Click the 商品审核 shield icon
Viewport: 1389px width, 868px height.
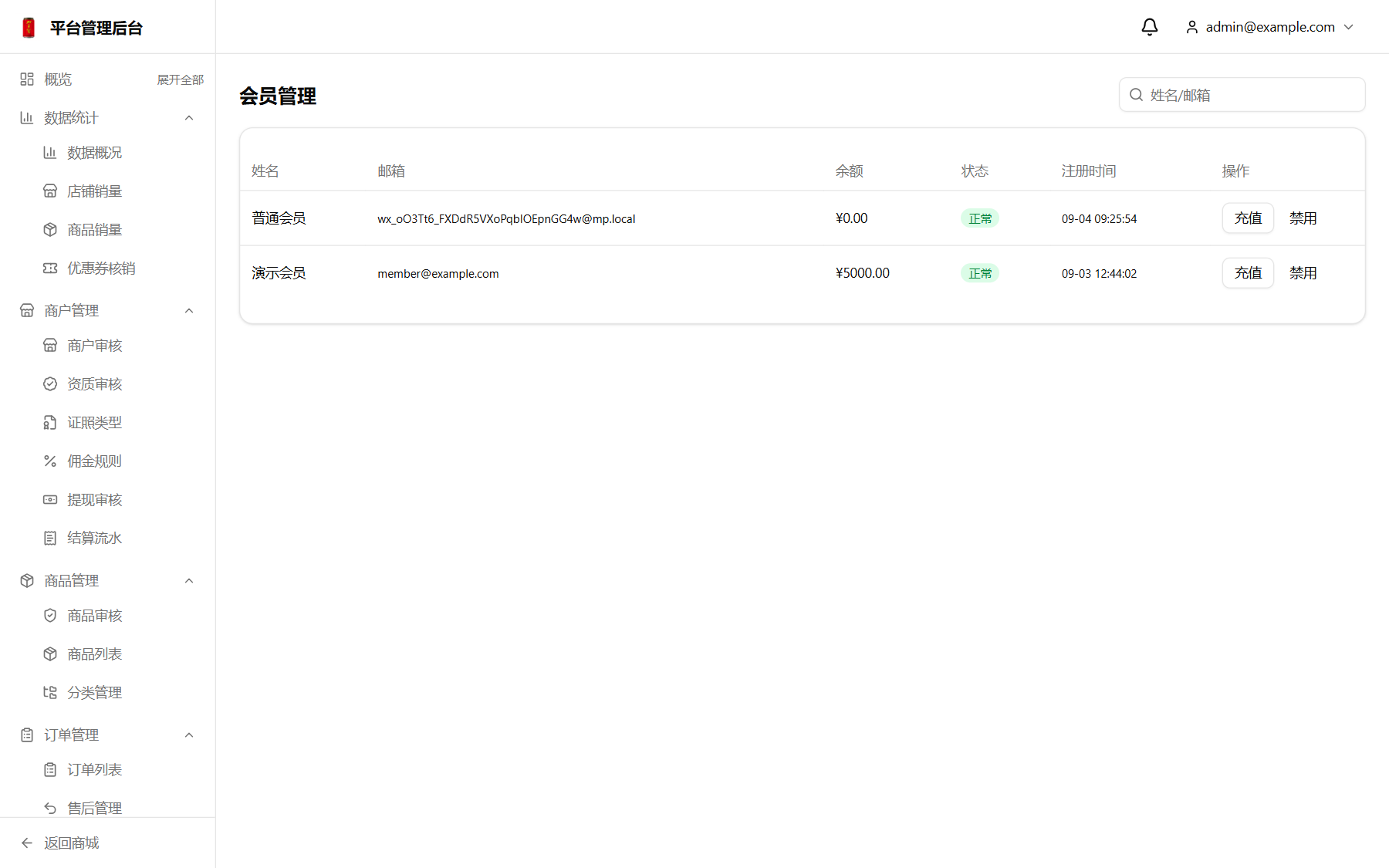point(50,616)
